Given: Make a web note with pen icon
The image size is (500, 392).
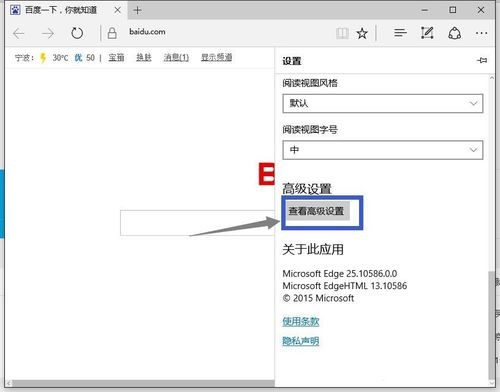Looking at the screenshot, I should tap(427, 33).
